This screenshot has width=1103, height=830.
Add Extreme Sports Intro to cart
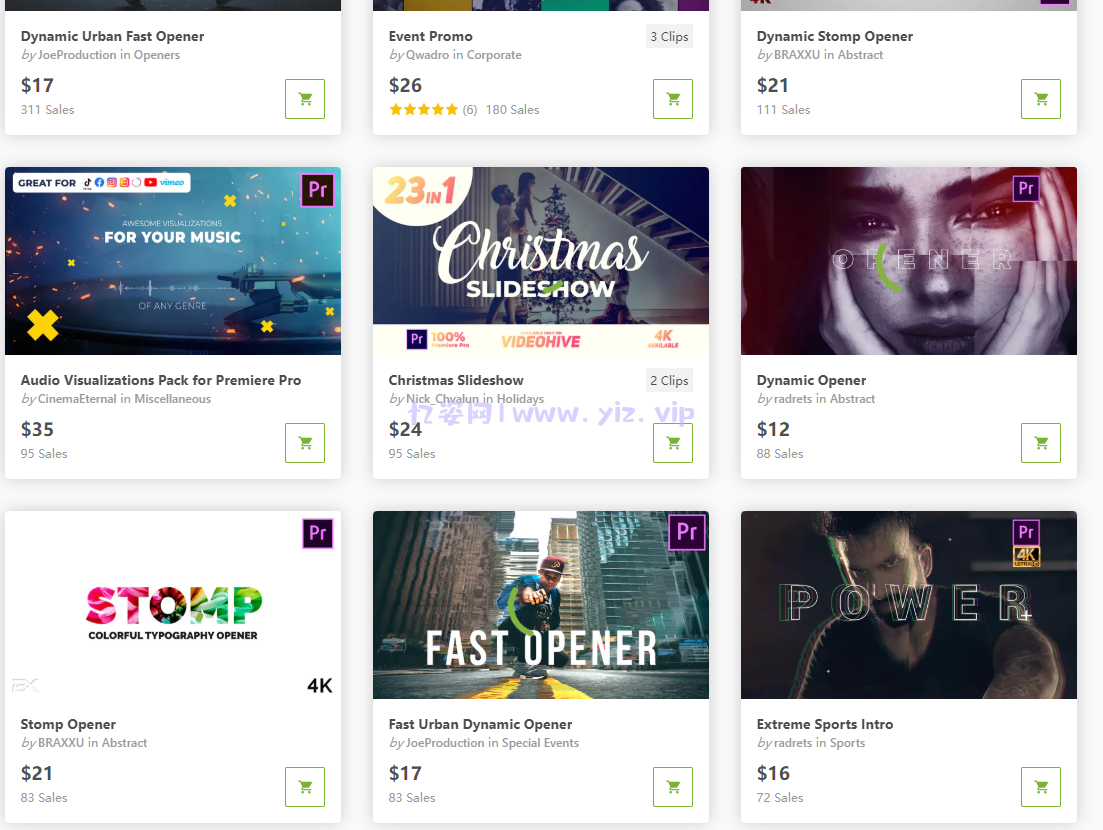click(x=1040, y=787)
